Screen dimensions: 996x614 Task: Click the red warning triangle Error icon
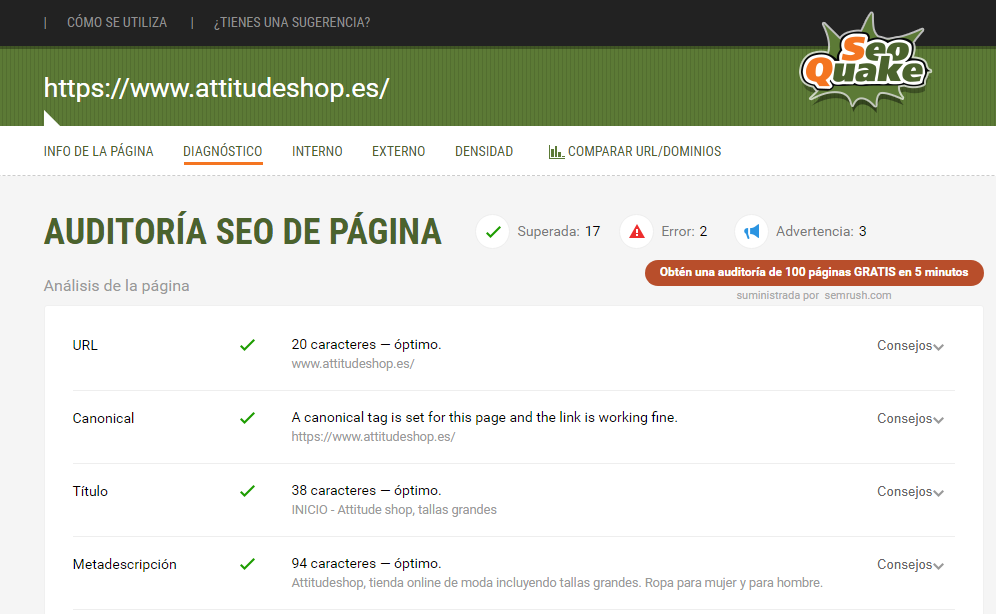pyautogui.click(x=636, y=232)
